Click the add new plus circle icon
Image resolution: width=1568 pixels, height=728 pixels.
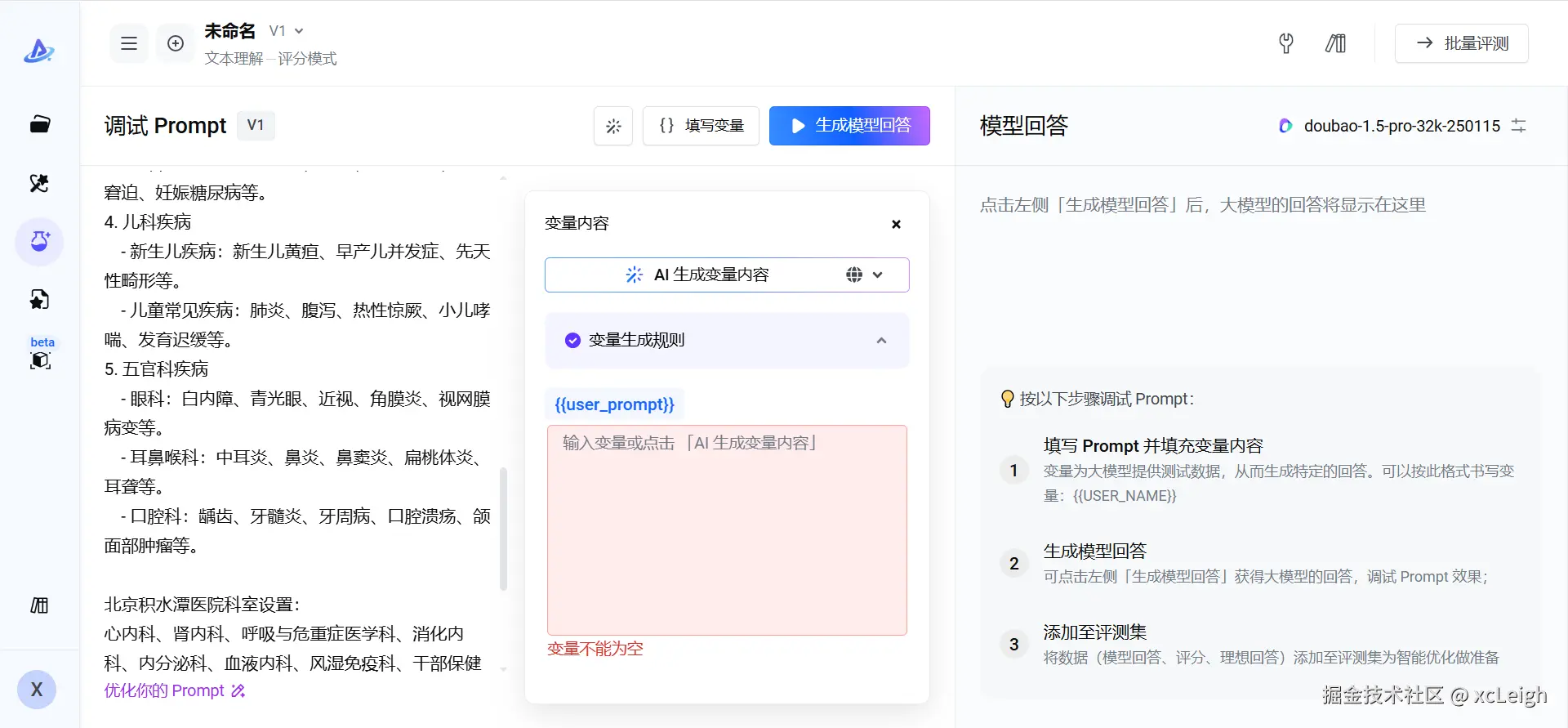[176, 43]
